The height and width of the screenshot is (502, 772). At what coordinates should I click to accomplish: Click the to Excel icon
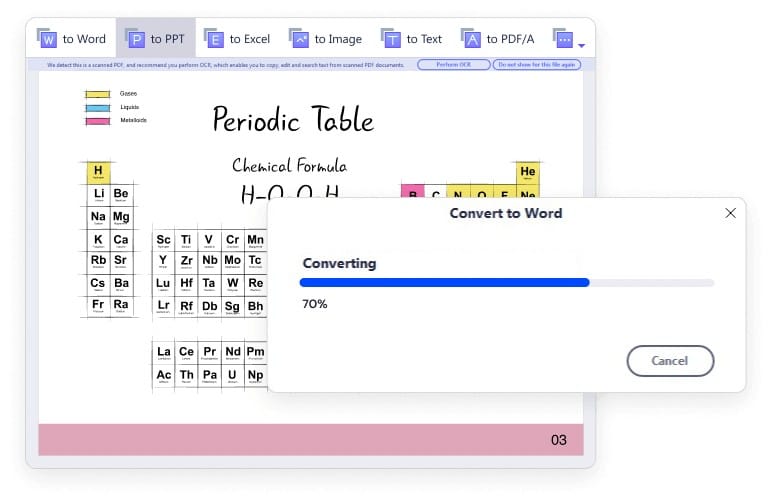214,38
